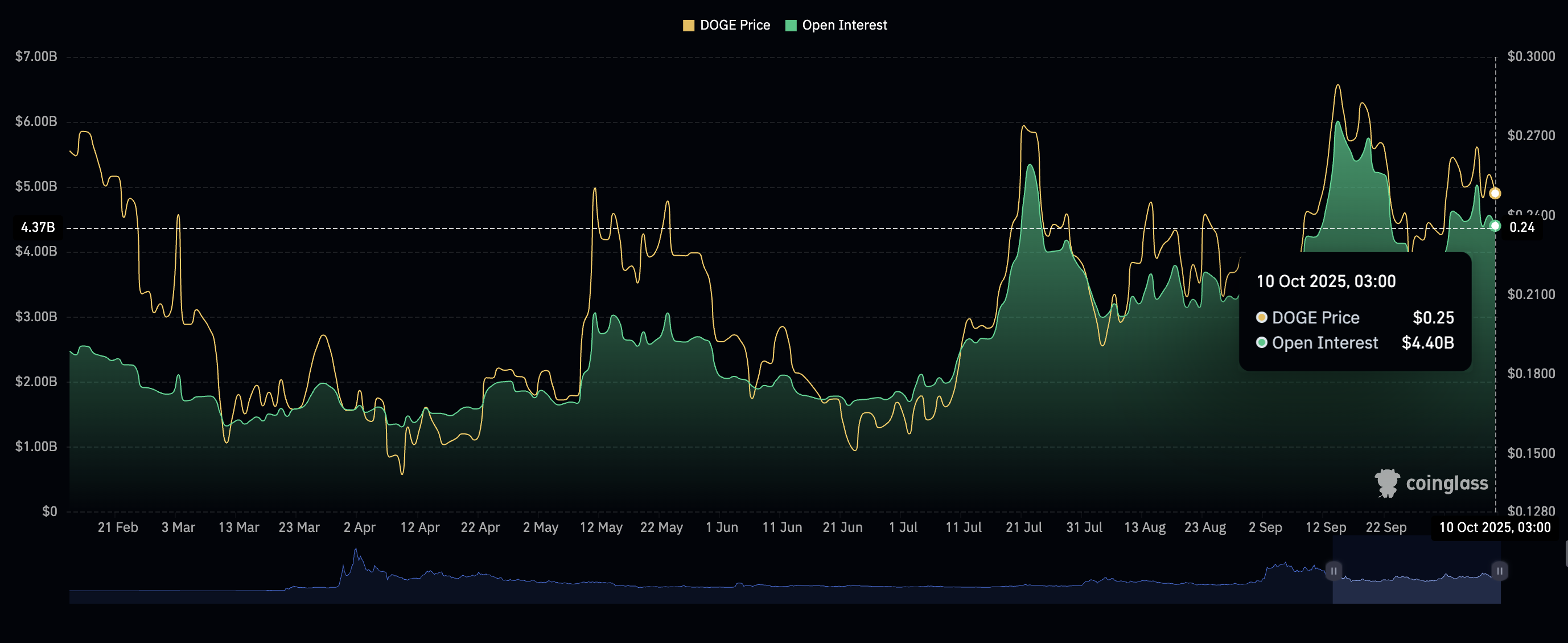Grab the left range slider handle
Viewport: 1568px width, 643px height.
point(1333,571)
